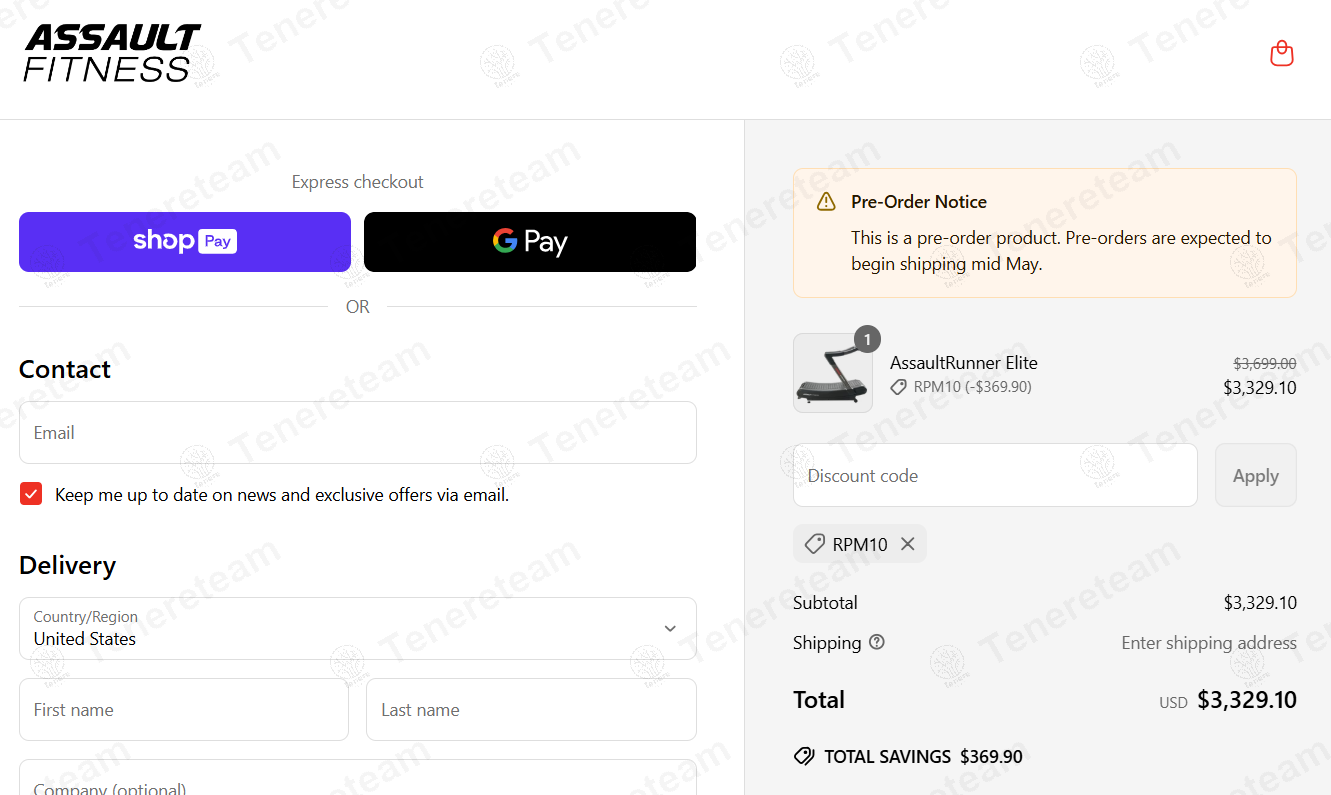Click the Delivery section heading

coord(68,565)
